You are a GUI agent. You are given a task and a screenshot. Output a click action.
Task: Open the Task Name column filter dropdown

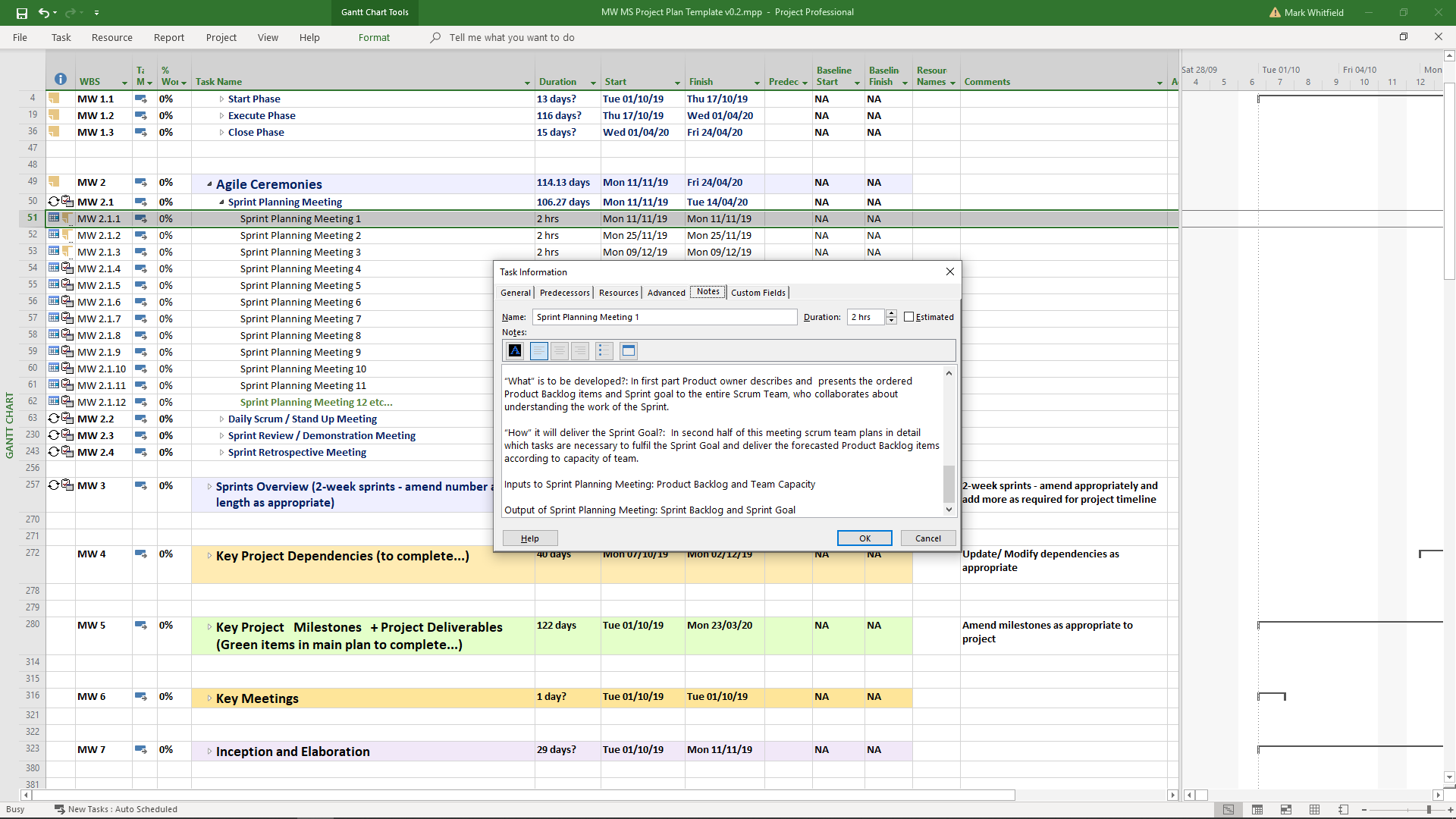click(527, 82)
